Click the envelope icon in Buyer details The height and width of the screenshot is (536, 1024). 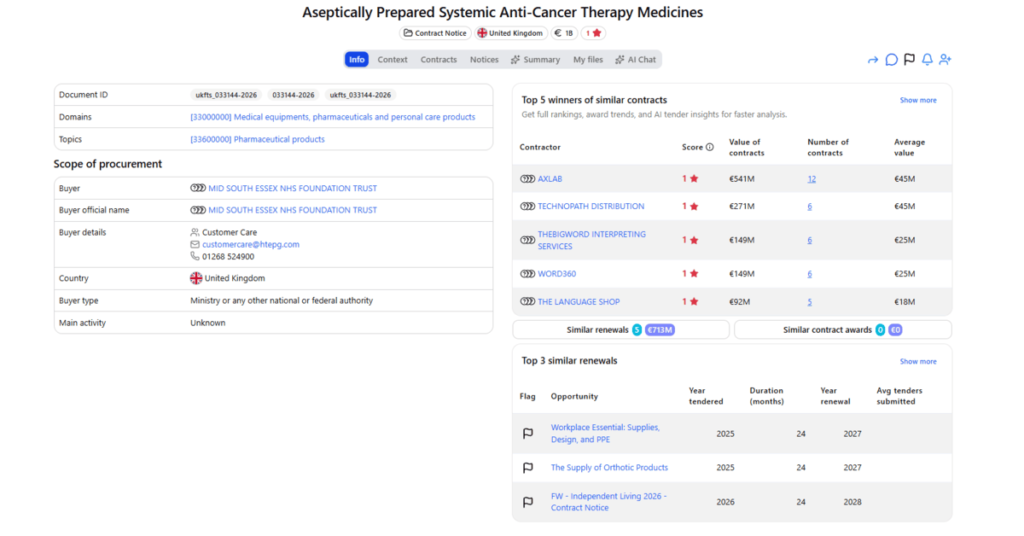coord(195,244)
